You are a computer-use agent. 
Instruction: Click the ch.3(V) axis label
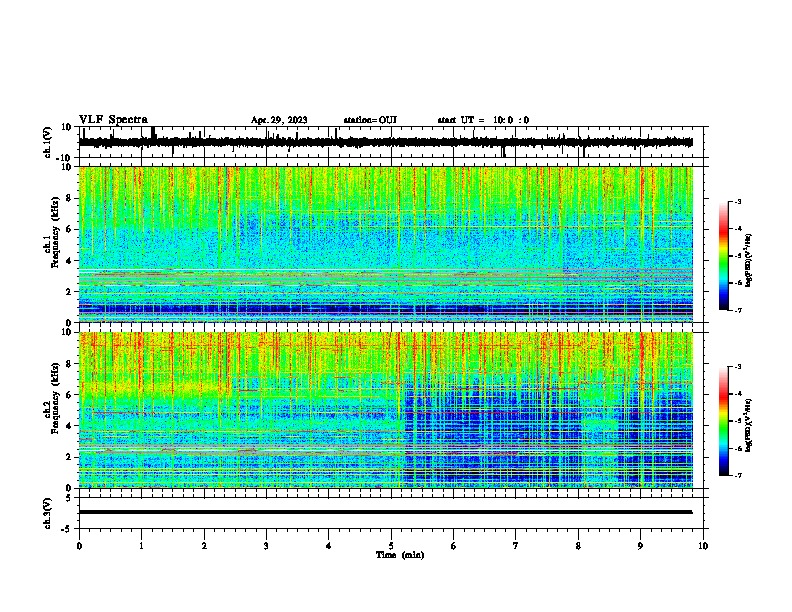48,514
